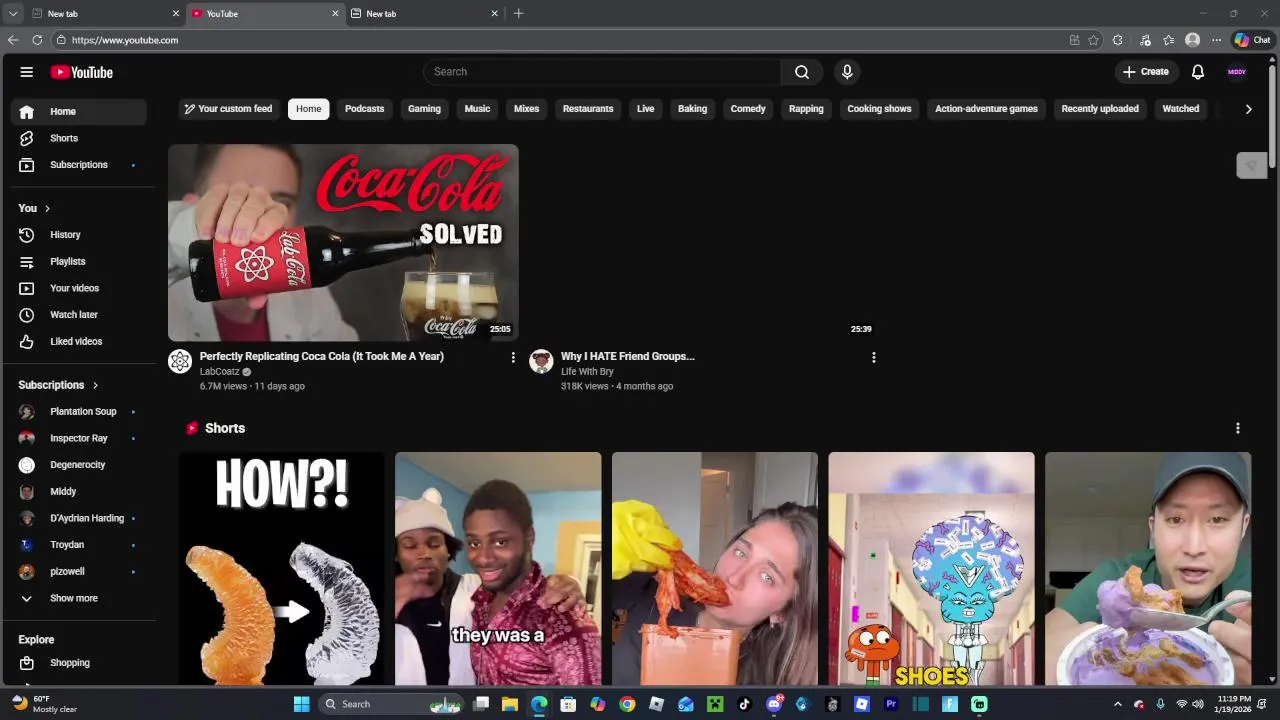Viewport: 1280px width, 720px height.
Task: Open the Shorts shelf options menu
Action: [x=1238, y=428]
